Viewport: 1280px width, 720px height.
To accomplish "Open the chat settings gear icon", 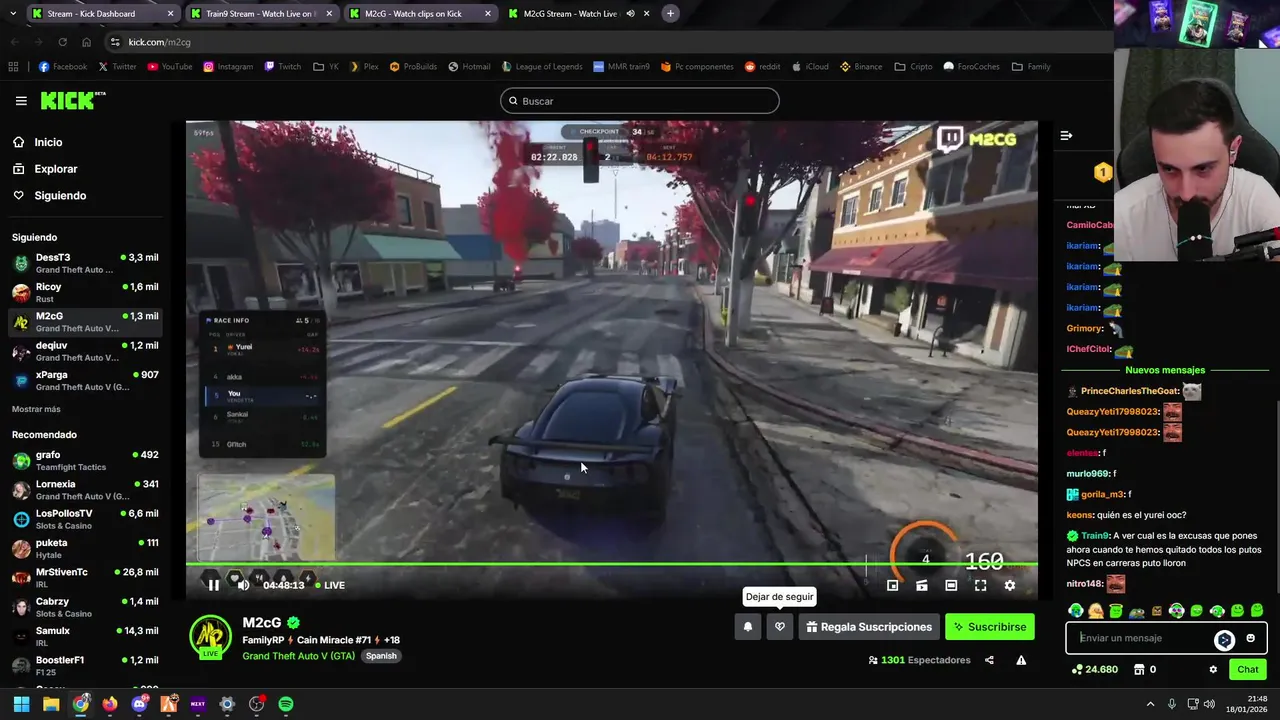I will (1213, 669).
